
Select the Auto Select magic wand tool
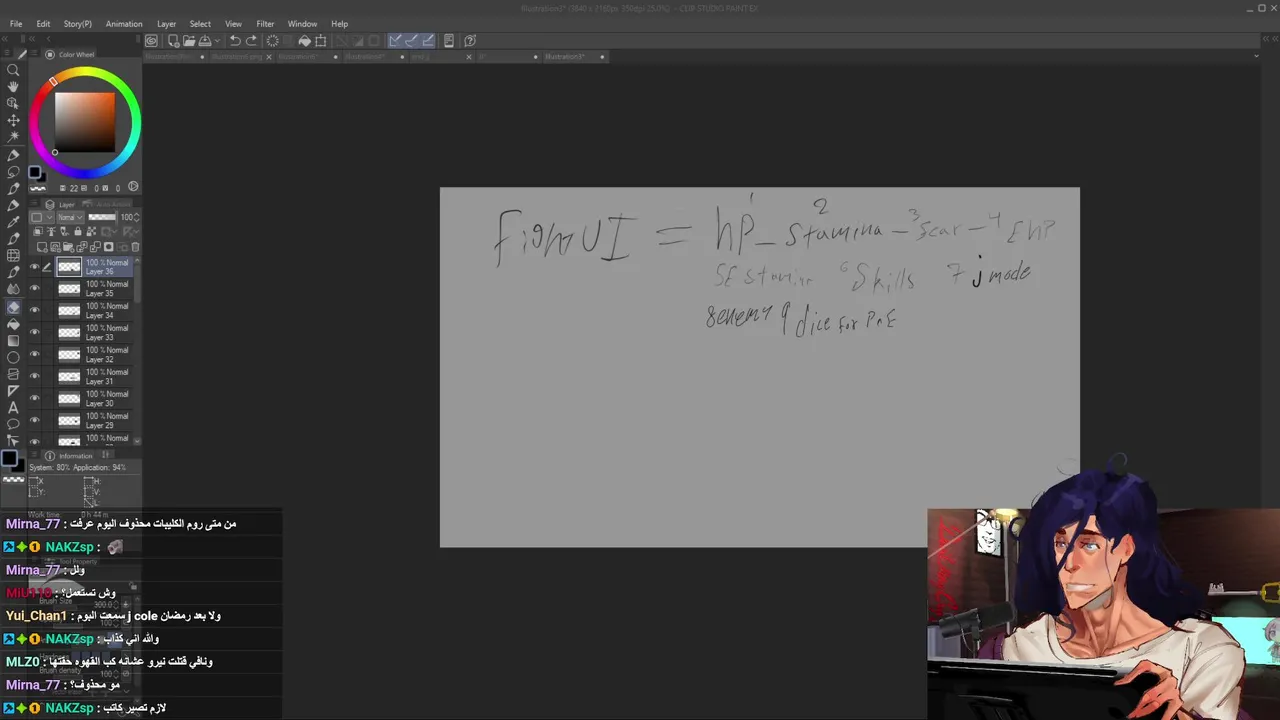tap(13, 136)
